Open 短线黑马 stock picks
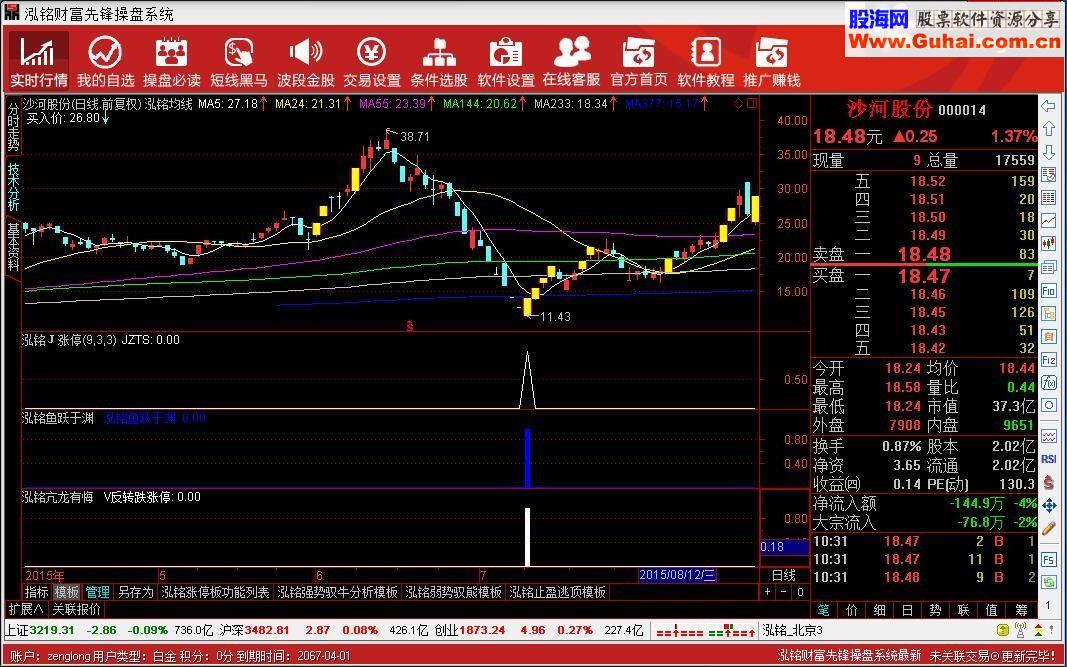The width and height of the screenshot is (1067, 667). pyautogui.click(x=238, y=60)
